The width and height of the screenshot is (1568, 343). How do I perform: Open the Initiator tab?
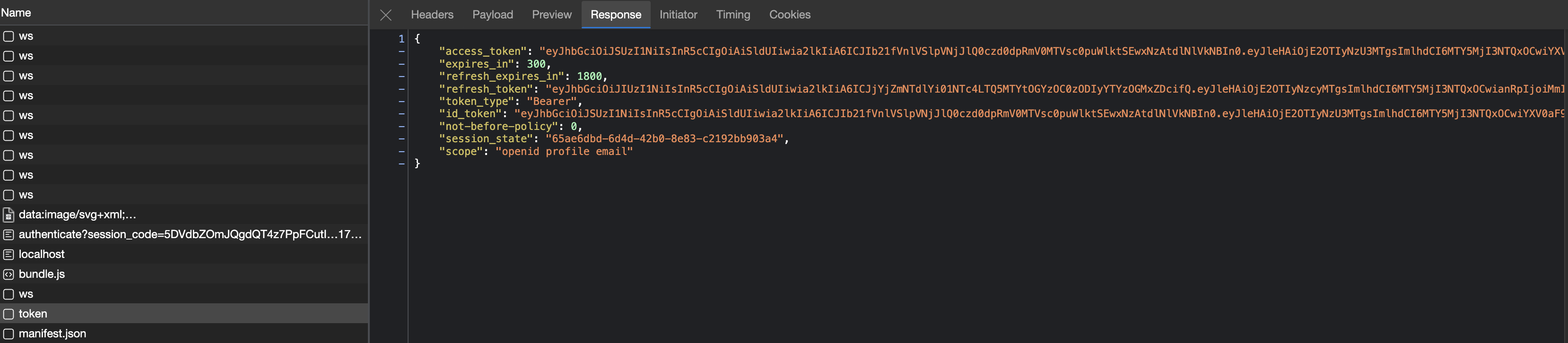[x=678, y=15]
